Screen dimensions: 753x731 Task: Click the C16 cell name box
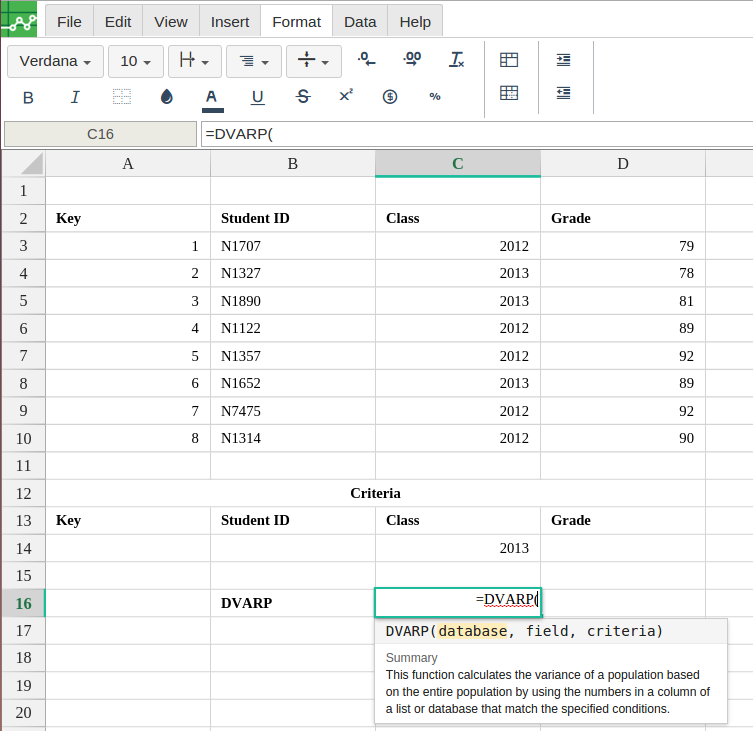[100, 134]
